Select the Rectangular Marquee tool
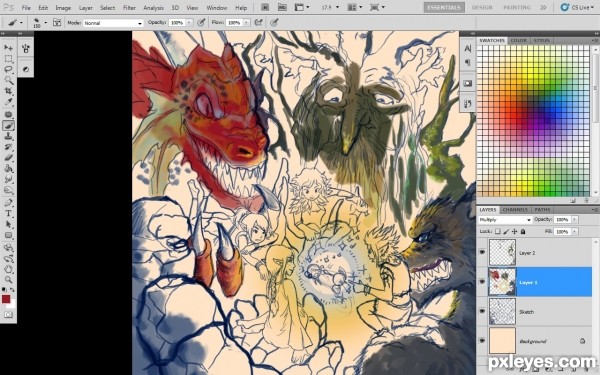The image size is (600, 375). coord(8,59)
